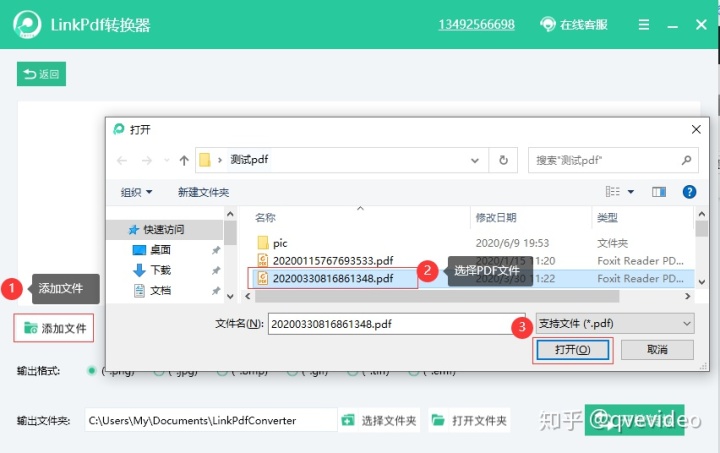Select 桌面 desktop in navigation pane

[160, 250]
